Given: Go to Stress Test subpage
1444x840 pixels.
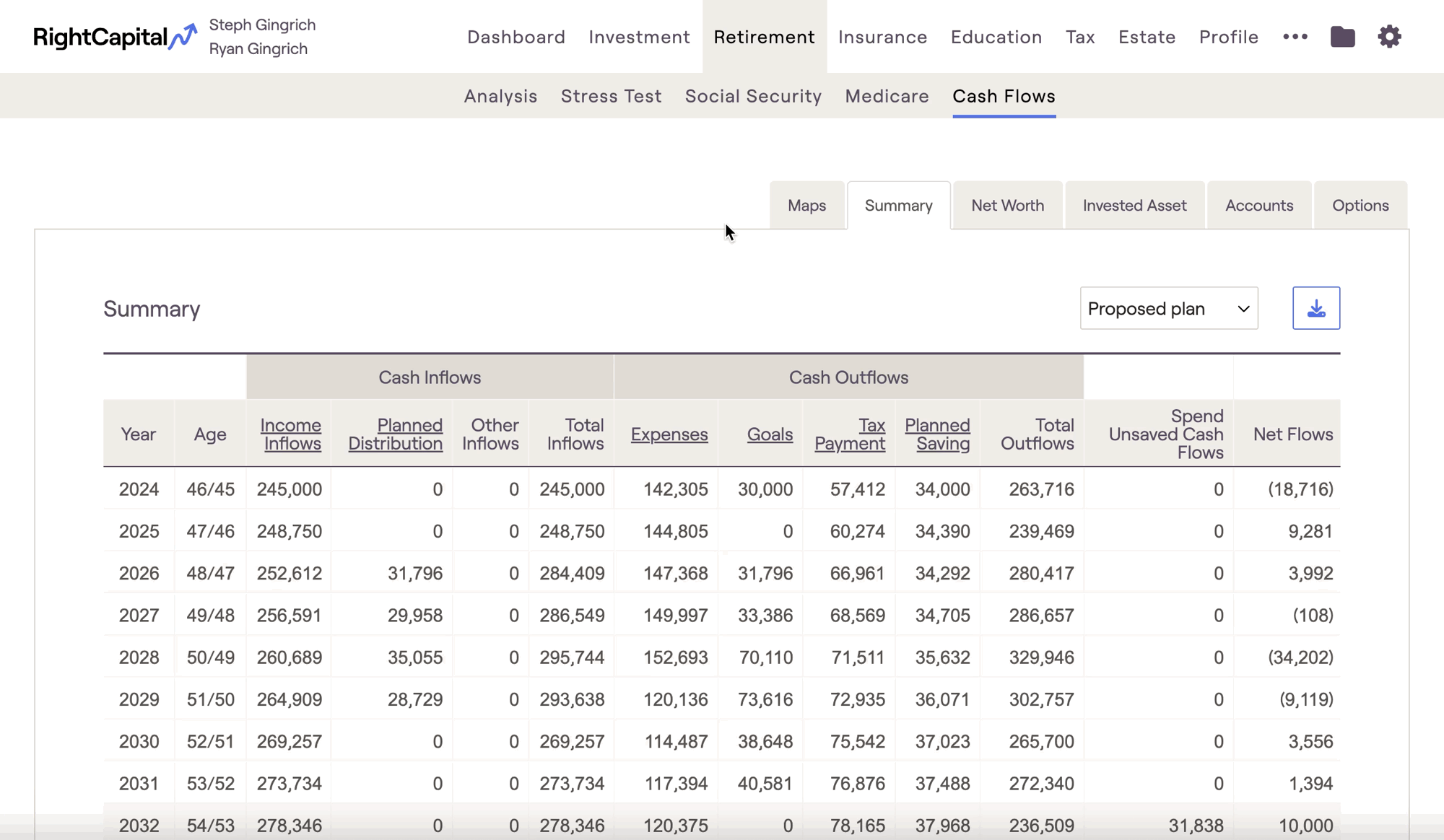Looking at the screenshot, I should point(611,96).
